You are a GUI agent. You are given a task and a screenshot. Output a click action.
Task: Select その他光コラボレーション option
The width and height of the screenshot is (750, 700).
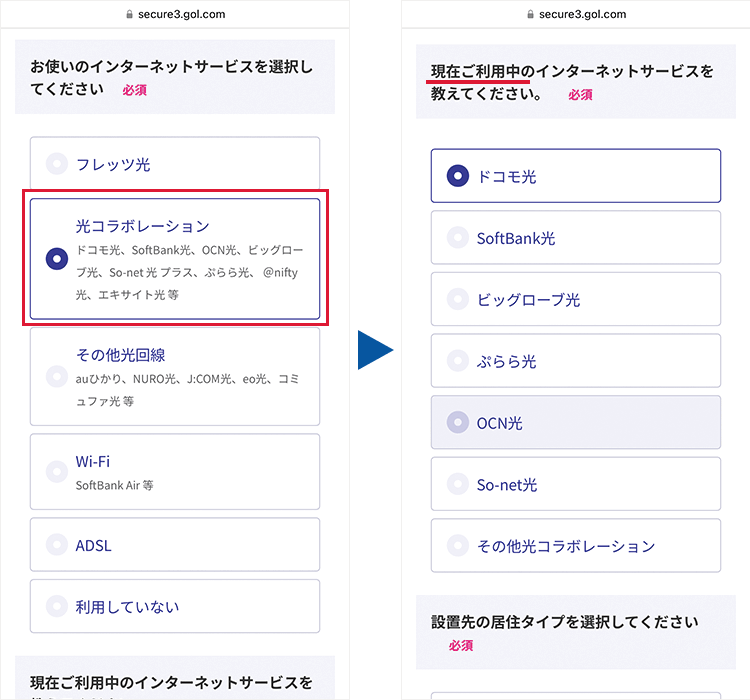click(575, 545)
